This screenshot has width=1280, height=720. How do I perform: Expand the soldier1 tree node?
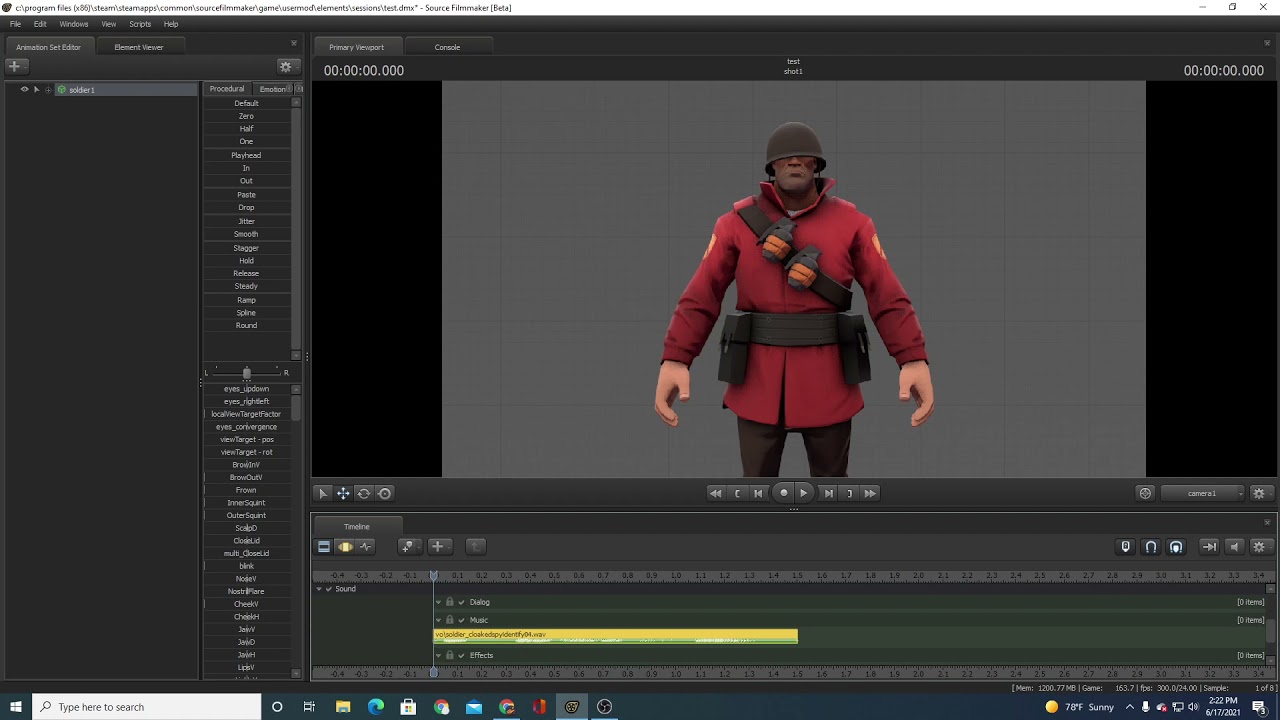pos(48,90)
